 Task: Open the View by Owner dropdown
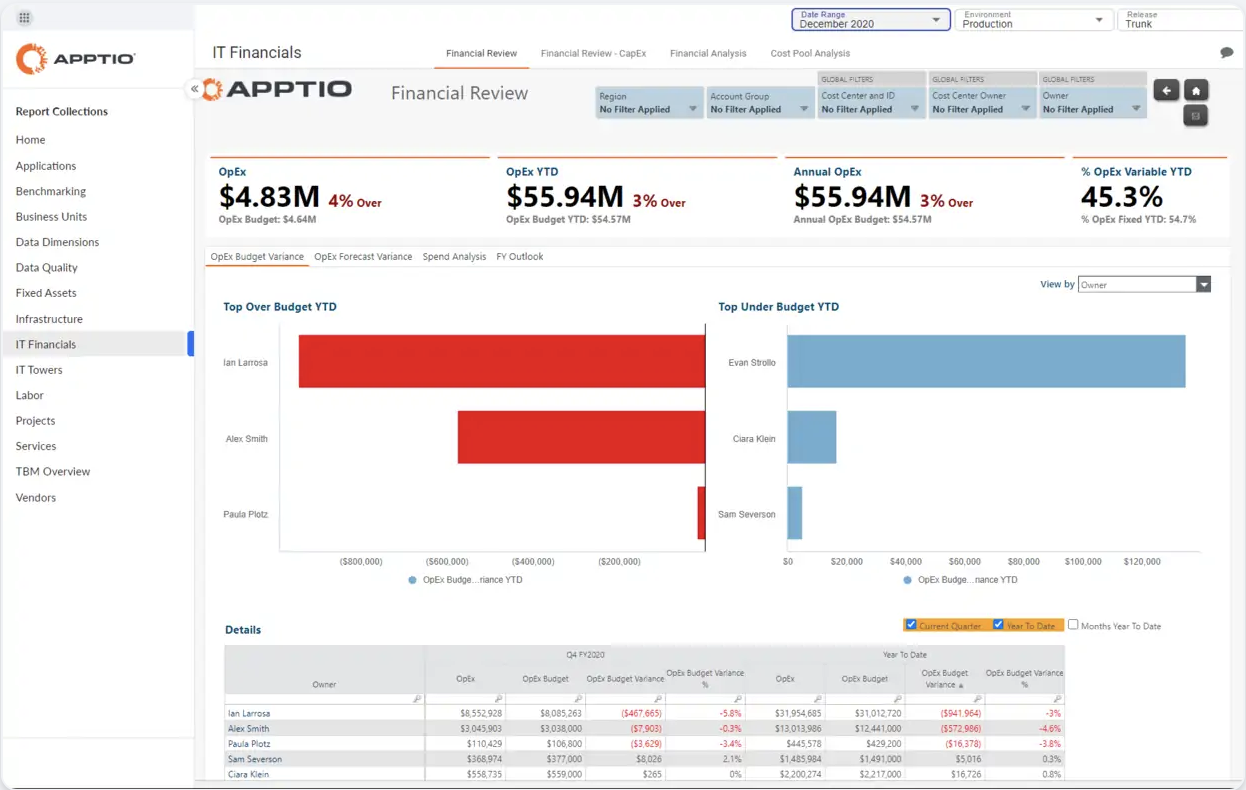coord(1144,285)
